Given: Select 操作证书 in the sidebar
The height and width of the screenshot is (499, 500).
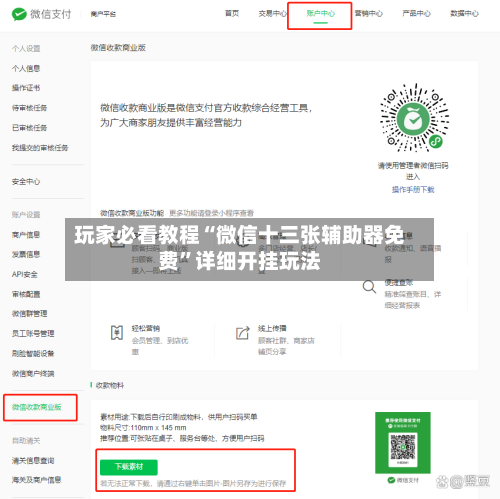Looking at the screenshot, I should point(26,88).
